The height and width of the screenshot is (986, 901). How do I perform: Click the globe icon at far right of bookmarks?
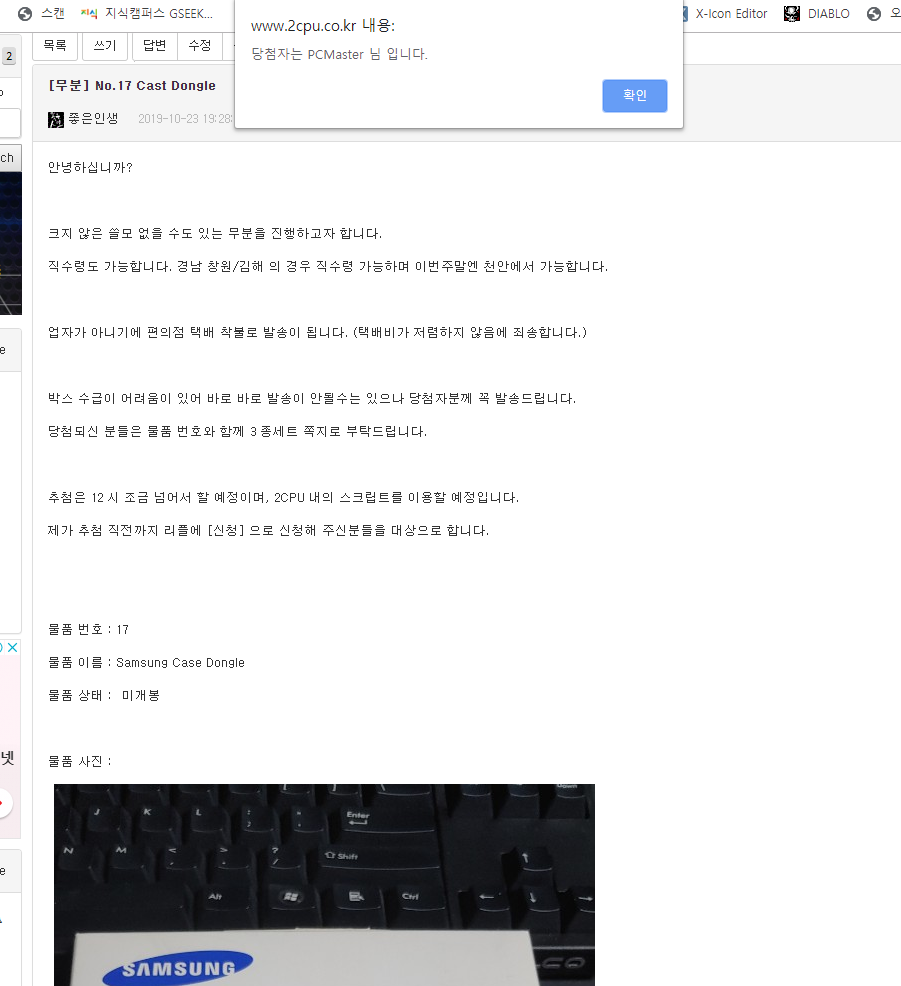[874, 13]
